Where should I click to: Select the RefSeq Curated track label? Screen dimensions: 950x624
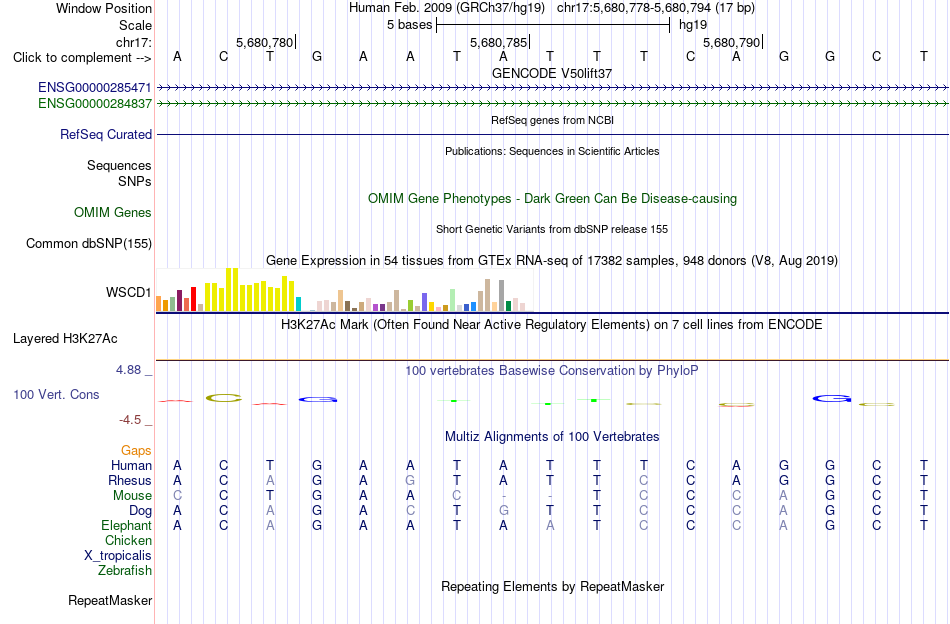105,134
